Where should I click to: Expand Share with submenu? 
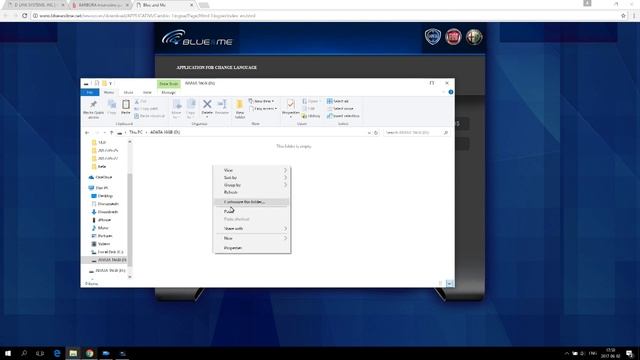pyautogui.click(x=252, y=229)
